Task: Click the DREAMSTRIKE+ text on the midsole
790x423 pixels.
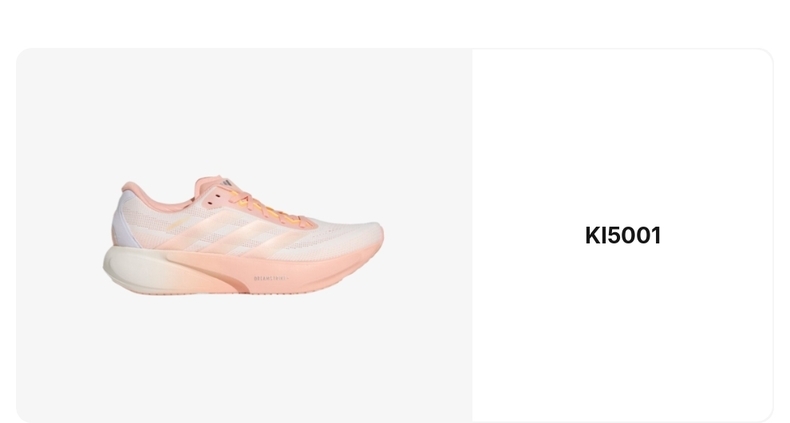Action: coord(272,278)
